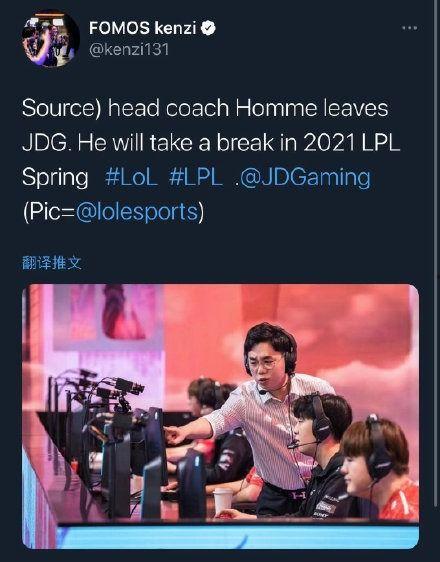
Task: Visit the @lolesports mention
Action: [137, 212]
